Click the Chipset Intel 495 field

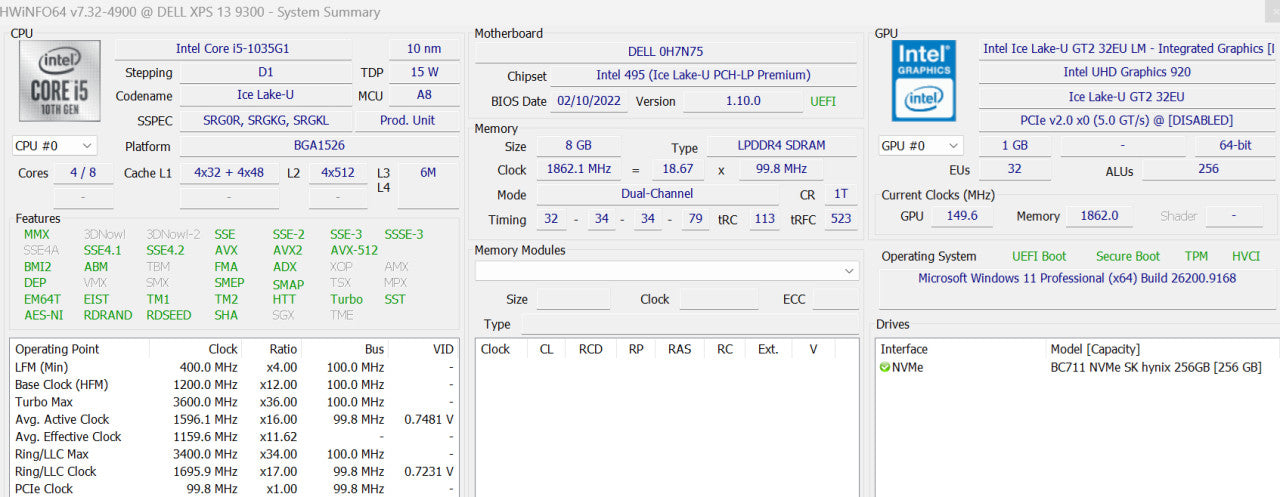pos(703,76)
